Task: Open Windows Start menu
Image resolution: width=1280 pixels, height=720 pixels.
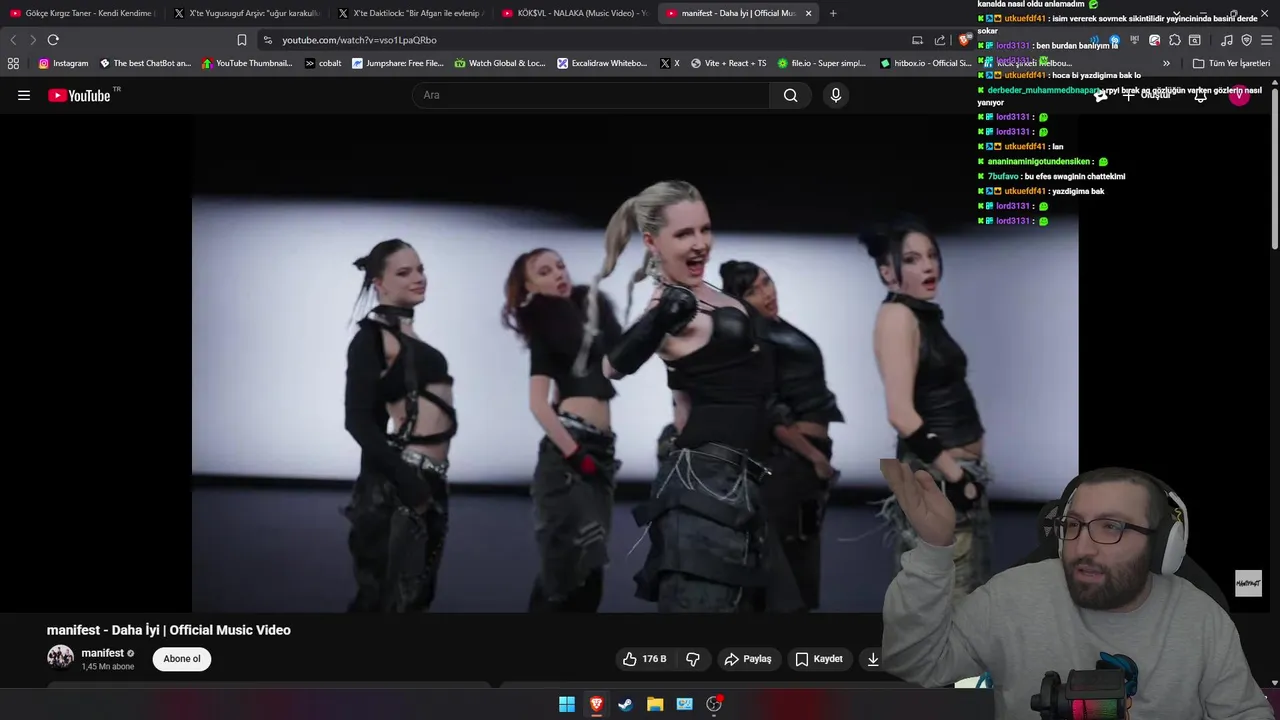Action: pos(567,704)
